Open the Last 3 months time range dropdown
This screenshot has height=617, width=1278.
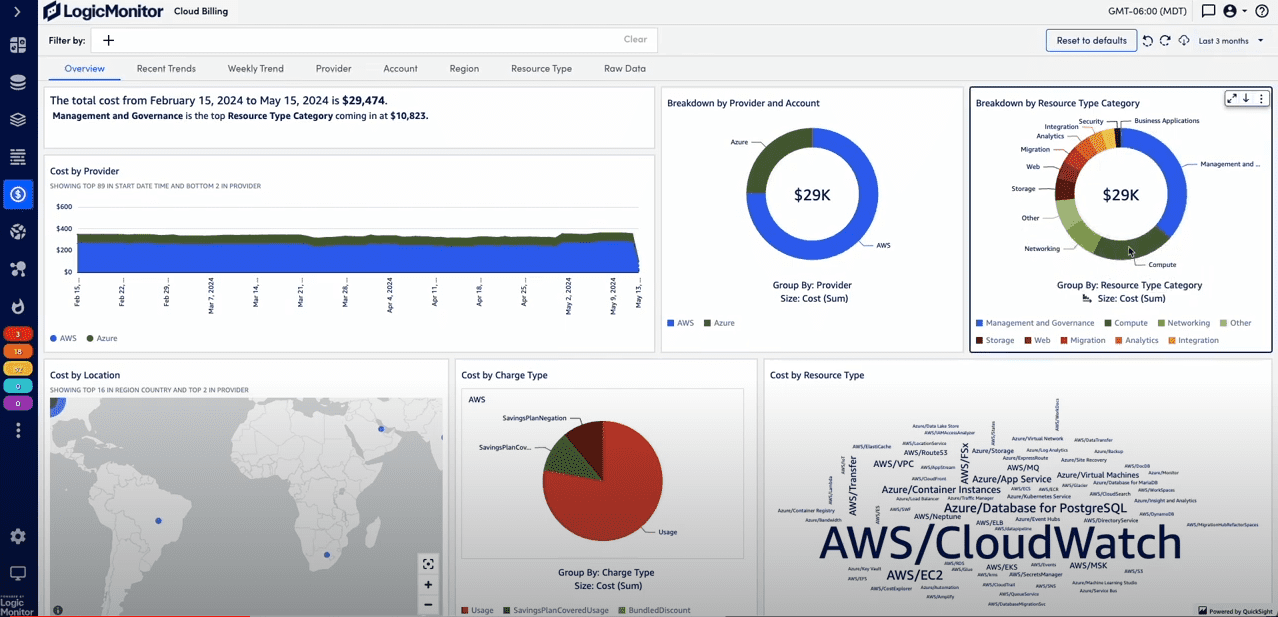coord(1231,41)
